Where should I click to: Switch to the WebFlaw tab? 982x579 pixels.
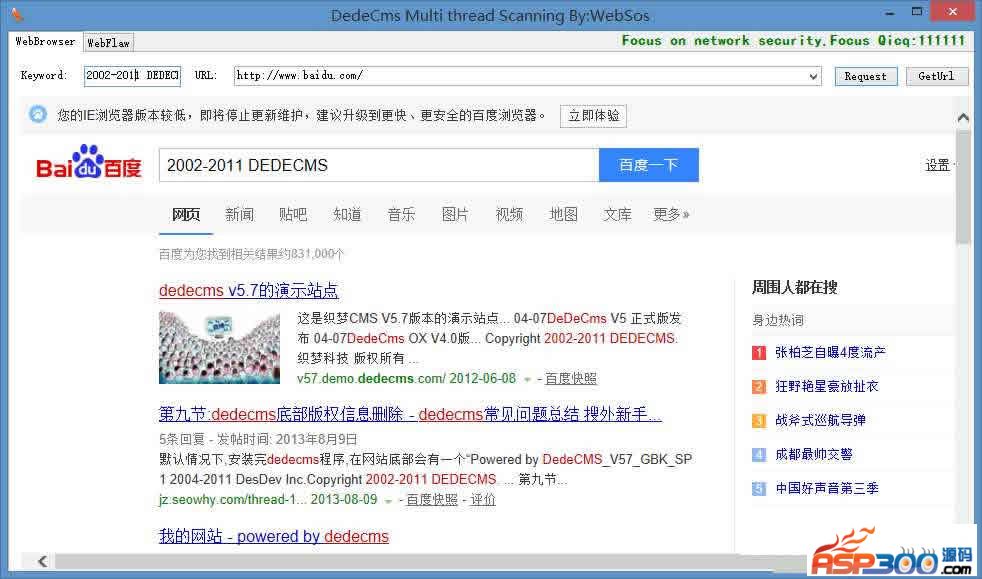point(108,42)
